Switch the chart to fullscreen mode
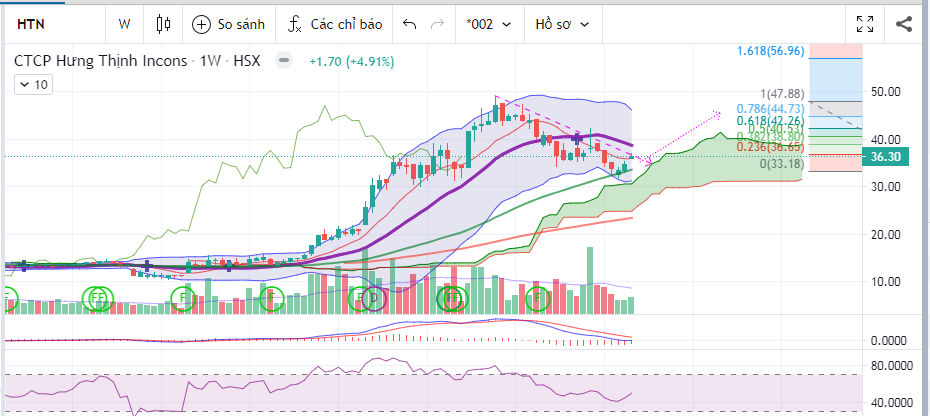This screenshot has width=930, height=416. (865, 24)
